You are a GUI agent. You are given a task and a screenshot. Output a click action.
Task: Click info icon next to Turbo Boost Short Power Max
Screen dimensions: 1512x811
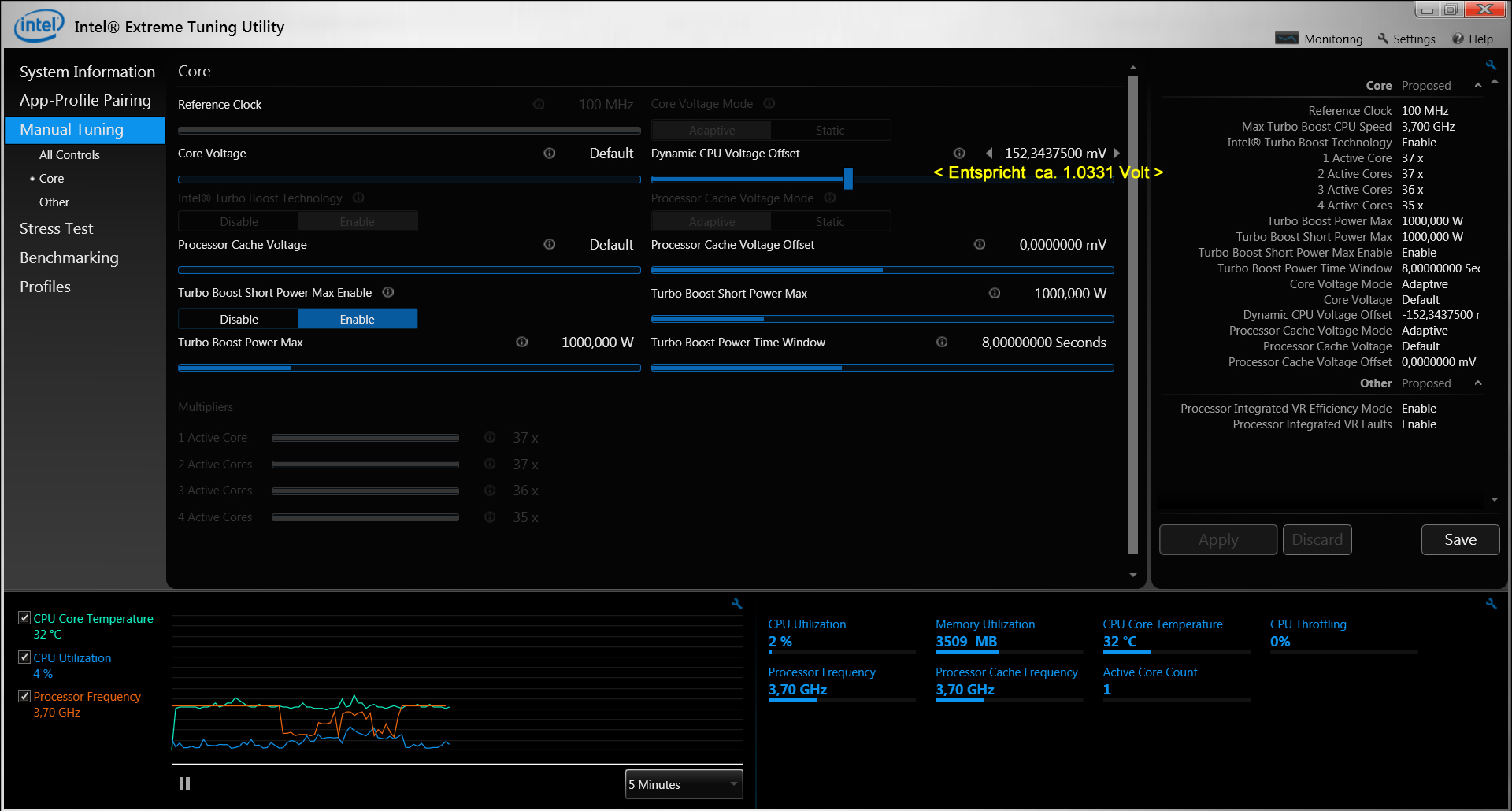995,293
